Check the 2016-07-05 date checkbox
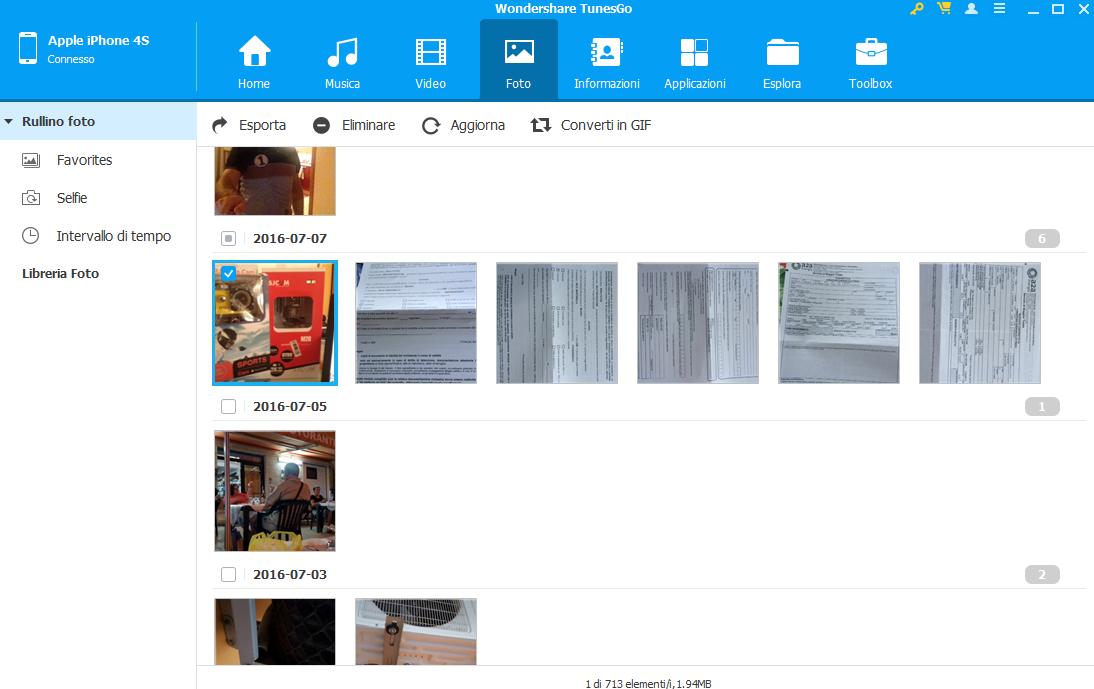Viewport: 1094px width, 689px height. point(228,407)
